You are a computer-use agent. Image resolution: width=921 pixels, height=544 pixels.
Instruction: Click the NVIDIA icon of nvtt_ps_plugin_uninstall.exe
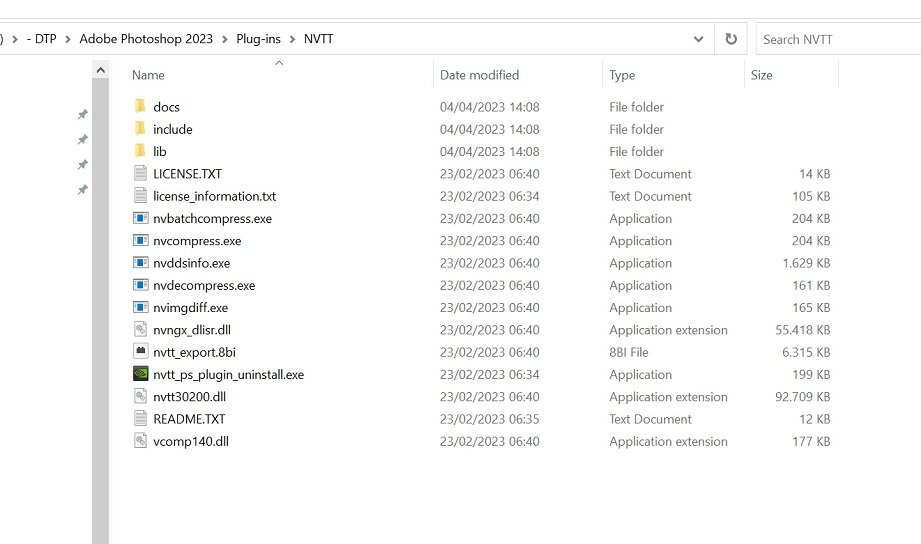click(x=140, y=375)
